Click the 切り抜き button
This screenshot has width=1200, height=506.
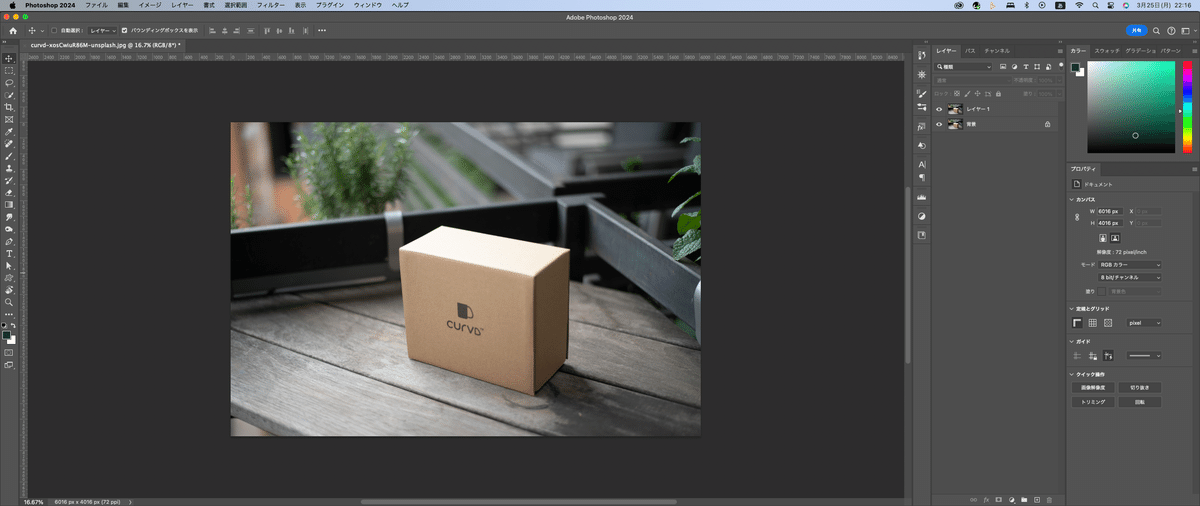point(1140,387)
